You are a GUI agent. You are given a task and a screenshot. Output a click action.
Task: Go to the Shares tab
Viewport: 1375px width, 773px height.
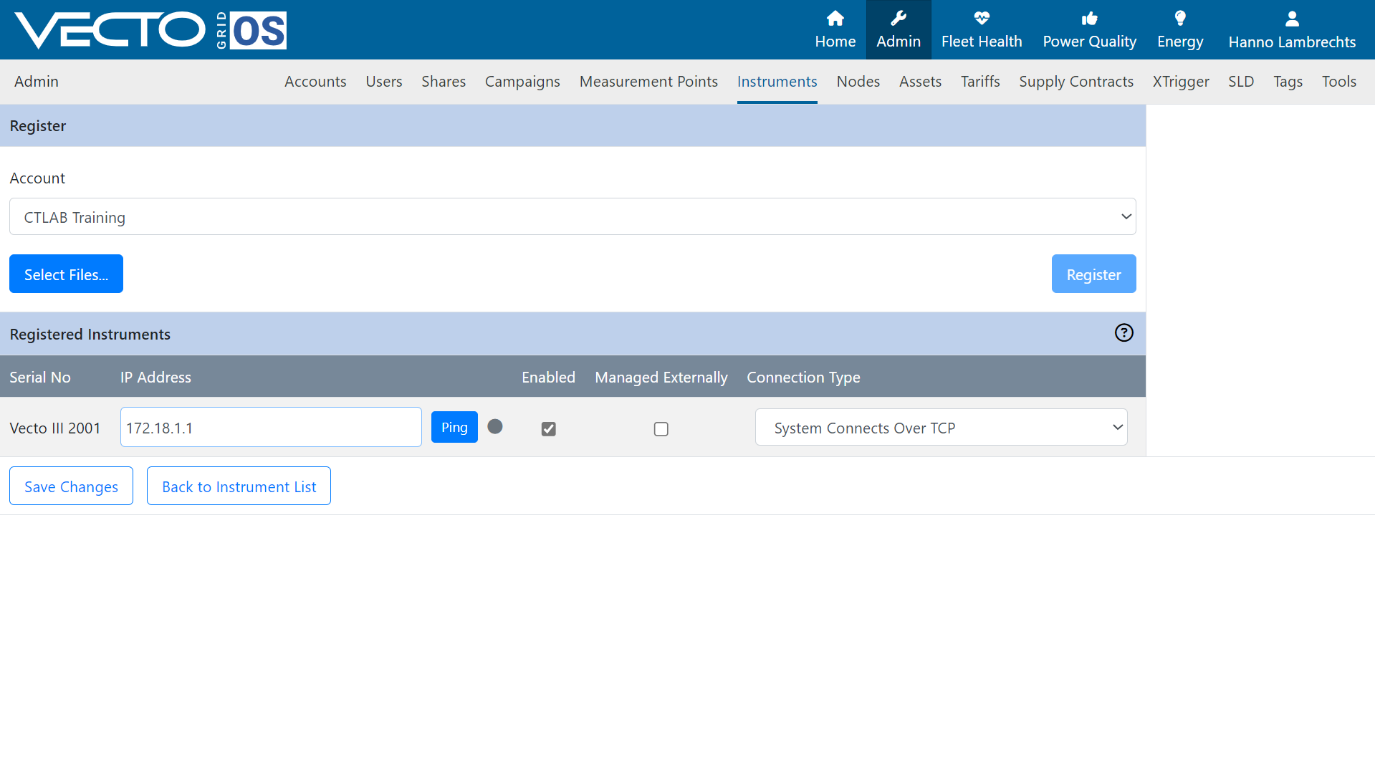(444, 82)
